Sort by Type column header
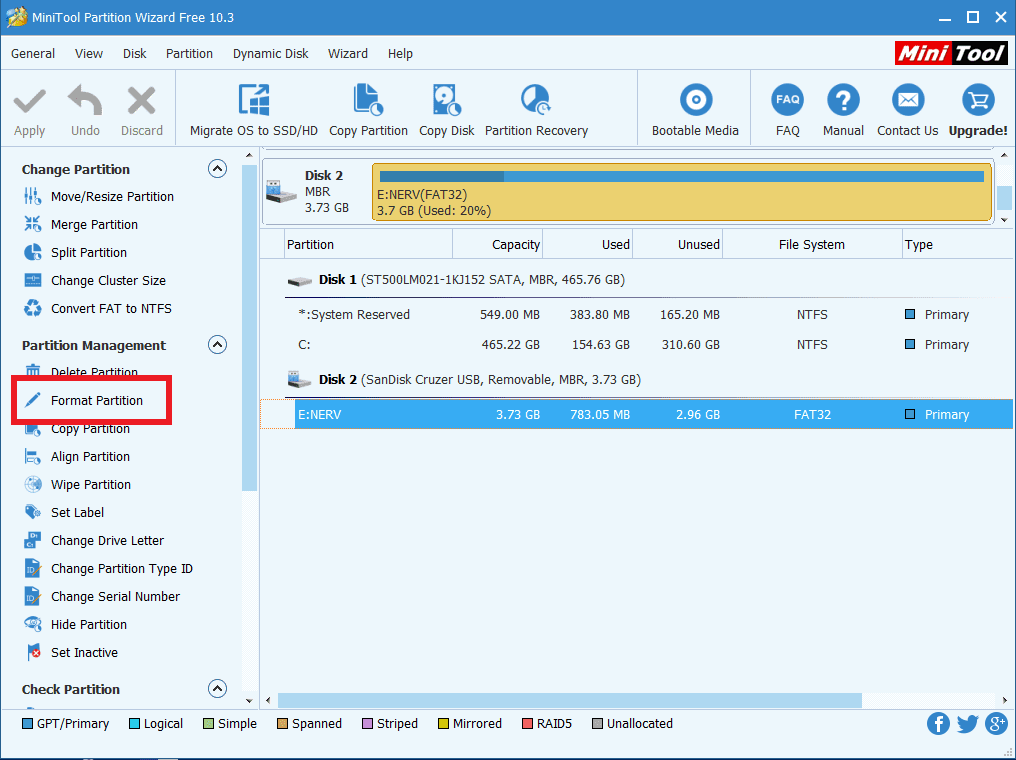The image size is (1016, 760). pyautogui.click(x=958, y=245)
